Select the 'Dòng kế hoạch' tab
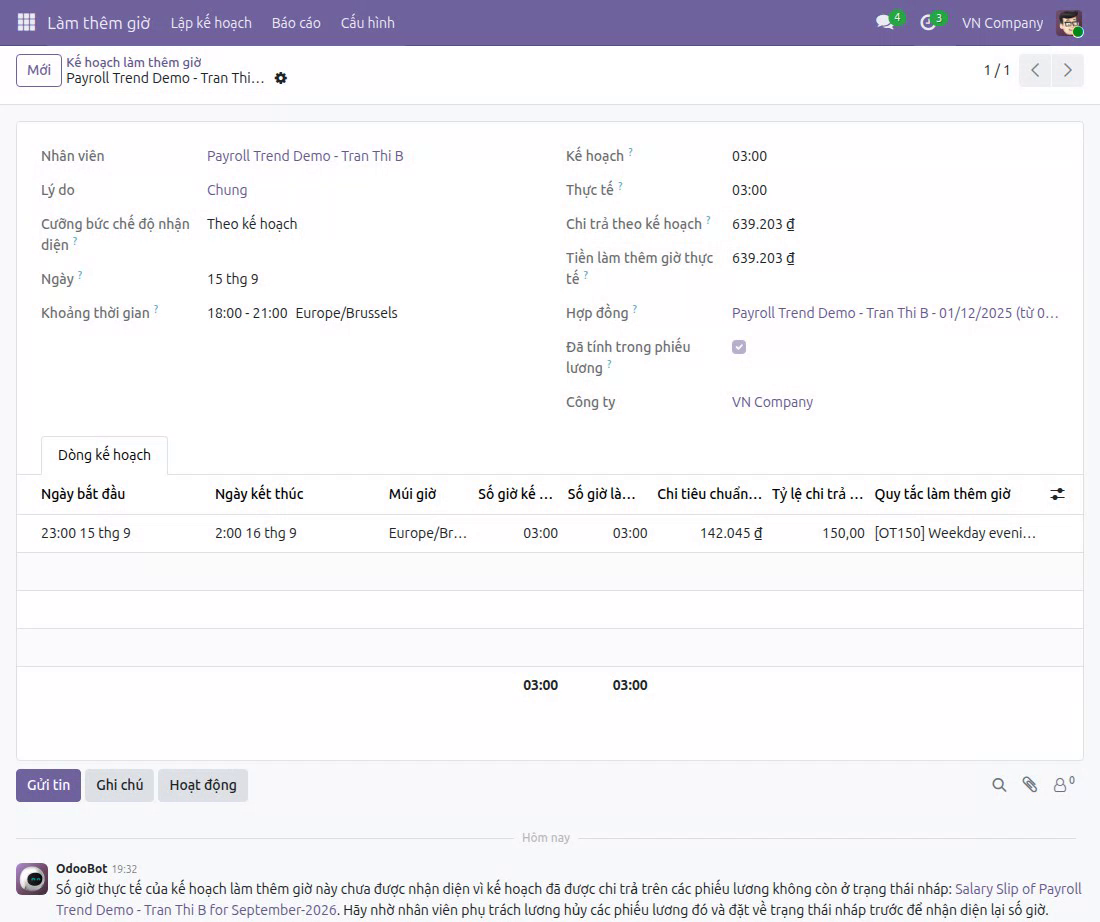Viewport: 1100px width, 922px height. (105, 455)
